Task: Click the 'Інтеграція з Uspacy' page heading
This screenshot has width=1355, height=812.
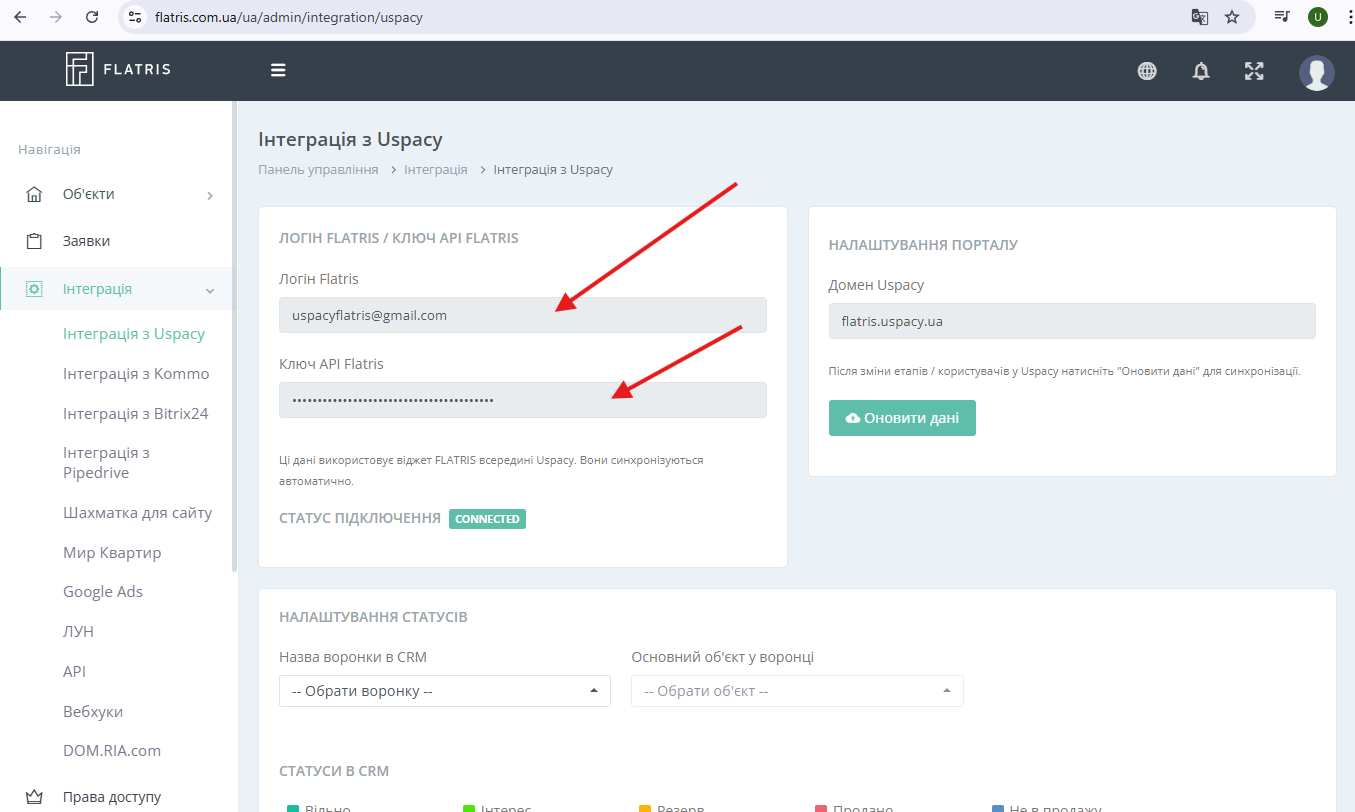Action: click(x=350, y=139)
